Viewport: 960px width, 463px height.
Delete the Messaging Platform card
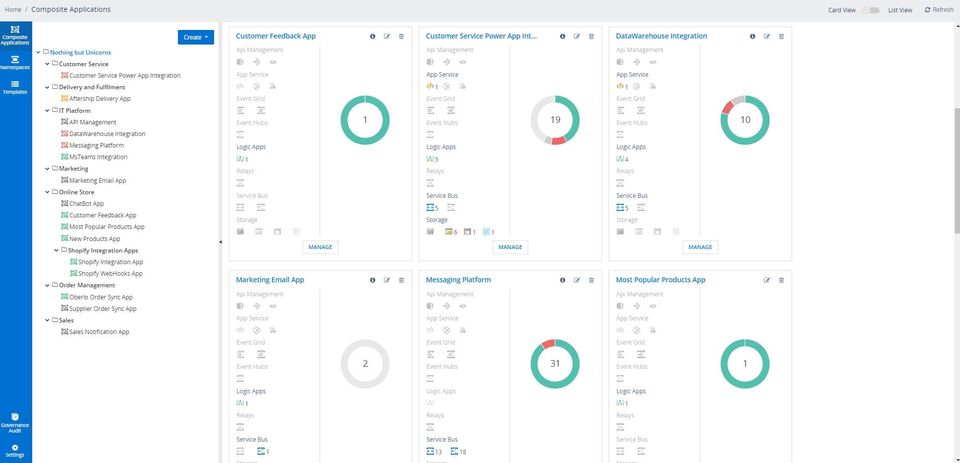pos(591,280)
